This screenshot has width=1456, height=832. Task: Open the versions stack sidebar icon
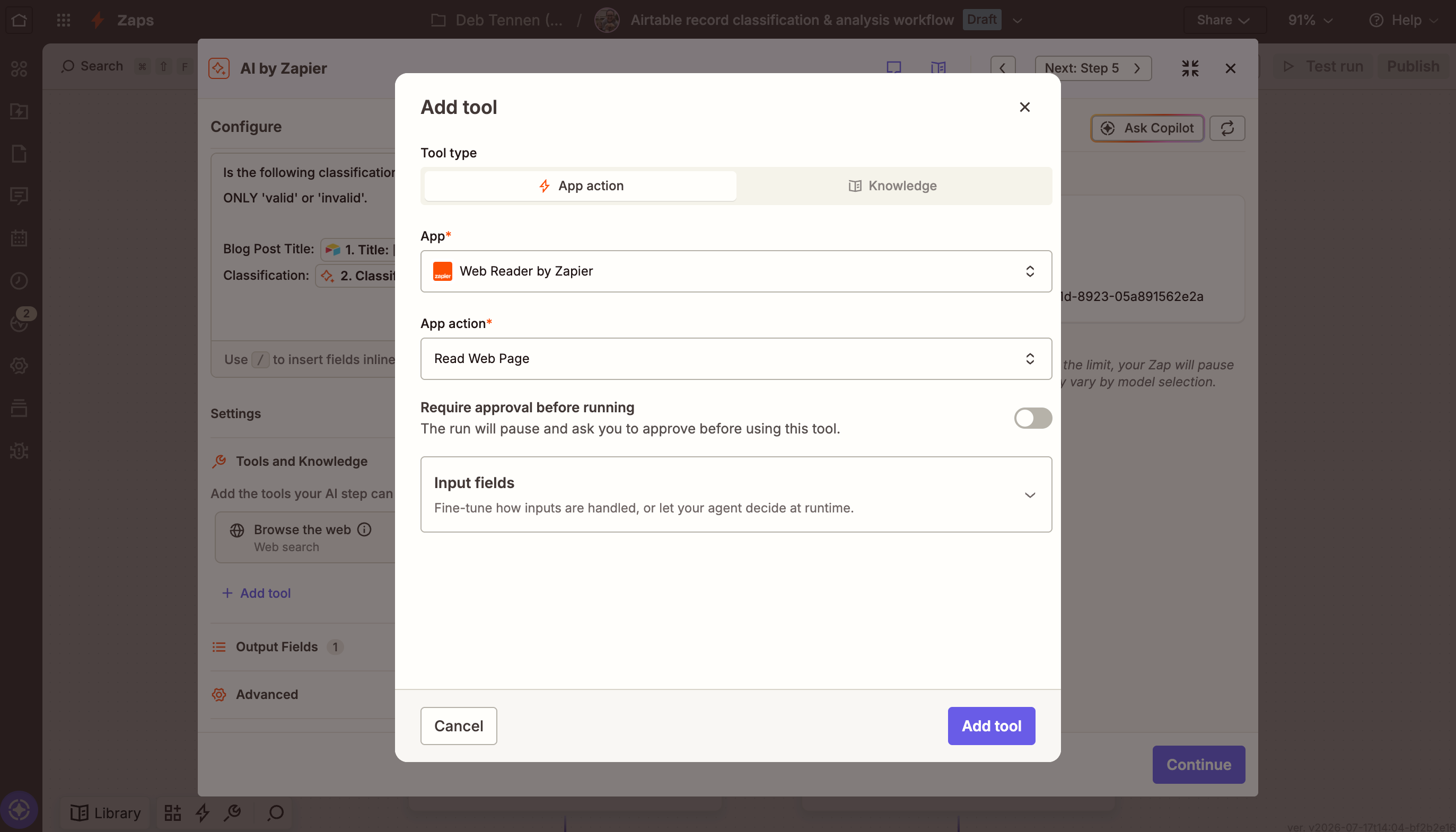point(19,408)
